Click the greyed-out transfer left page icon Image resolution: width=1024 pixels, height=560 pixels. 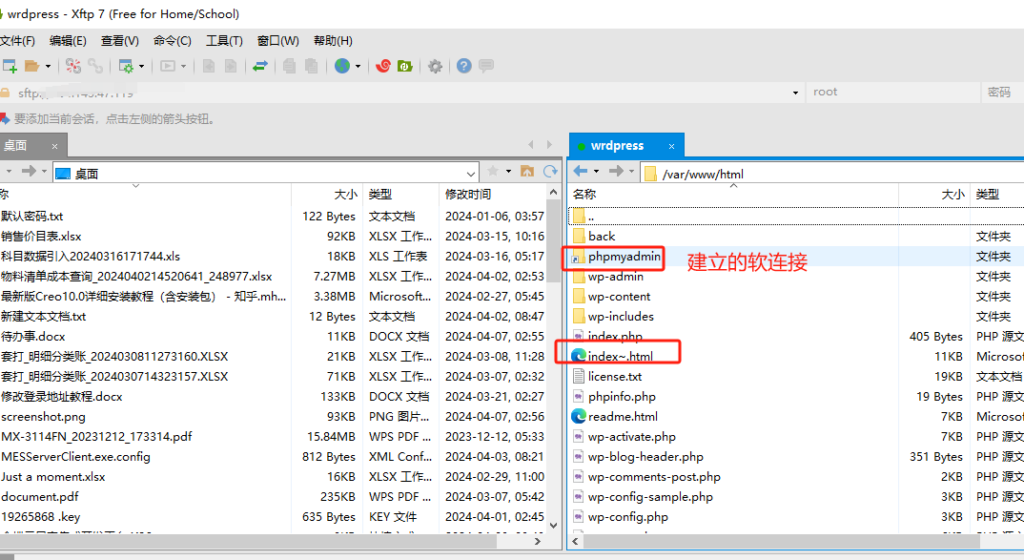209,66
